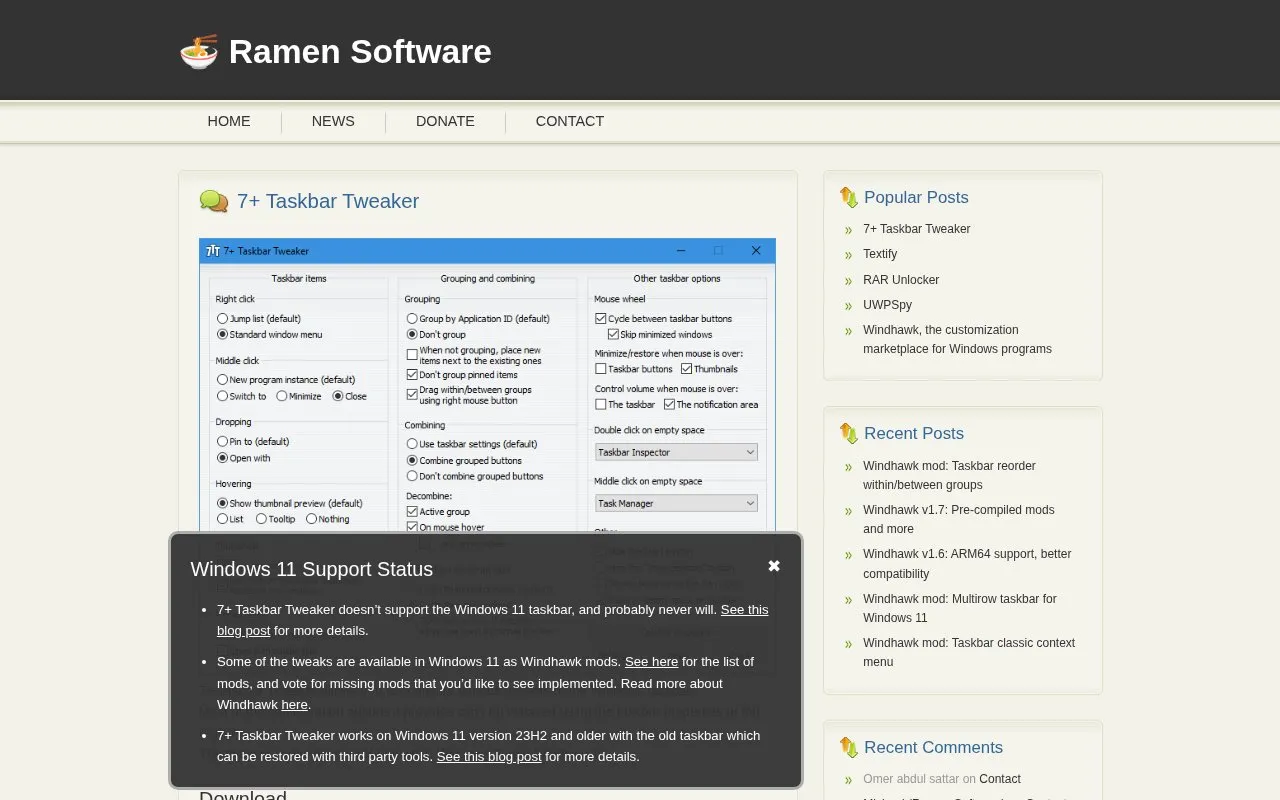Open the 'Taskbar Inspector' dropdown in the screenshot
The width and height of the screenshot is (1280, 800).
(676, 452)
